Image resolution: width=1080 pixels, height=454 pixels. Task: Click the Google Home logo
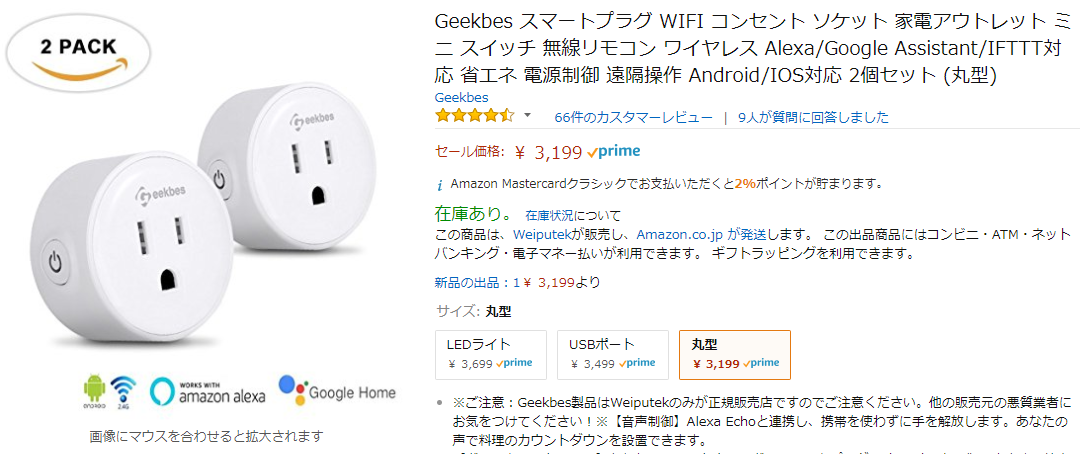337,391
